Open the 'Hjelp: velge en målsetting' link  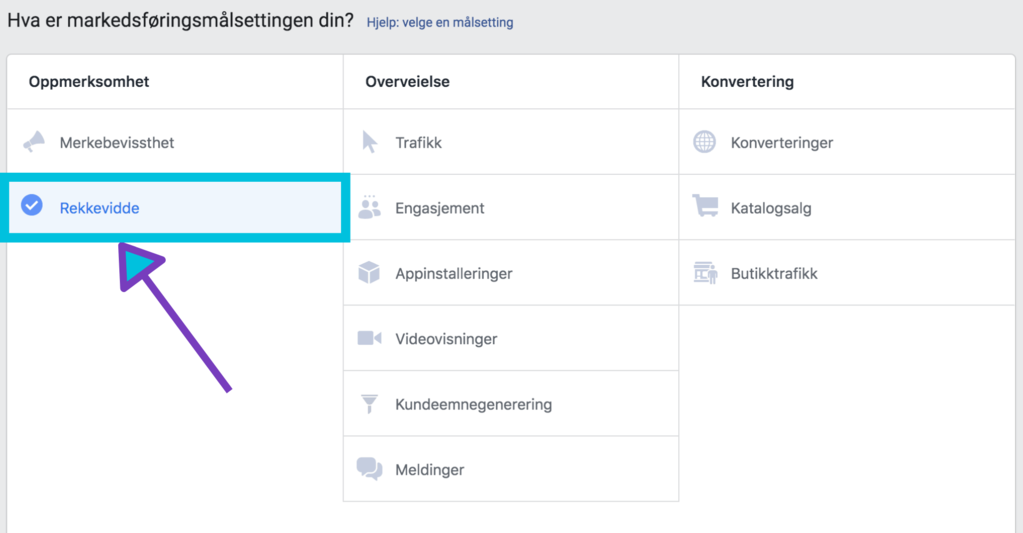tap(439, 22)
